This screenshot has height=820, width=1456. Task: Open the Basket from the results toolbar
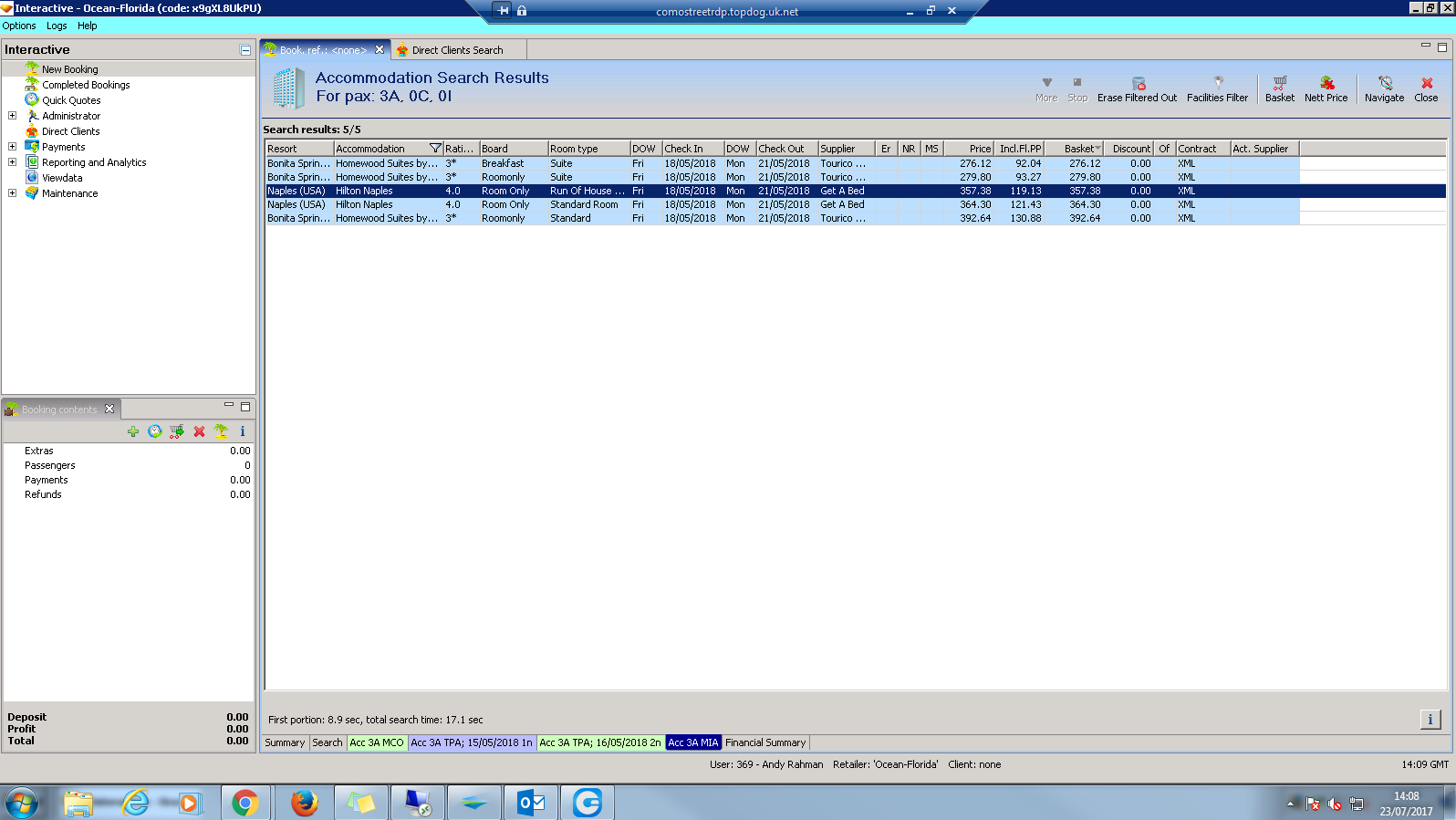[1280, 88]
